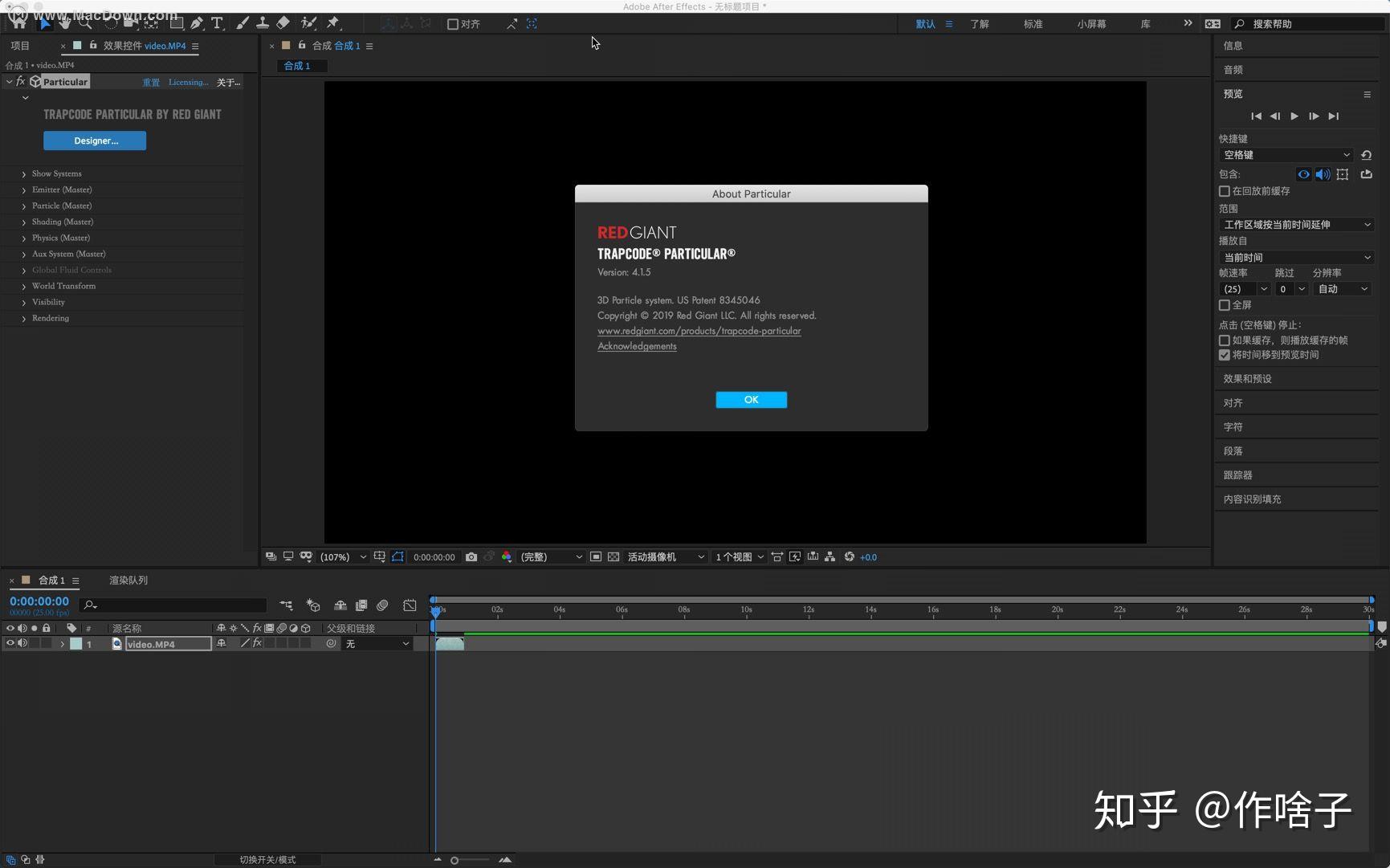
Task: Enable the cache before playback checkbox
Action: click(1225, 191)
